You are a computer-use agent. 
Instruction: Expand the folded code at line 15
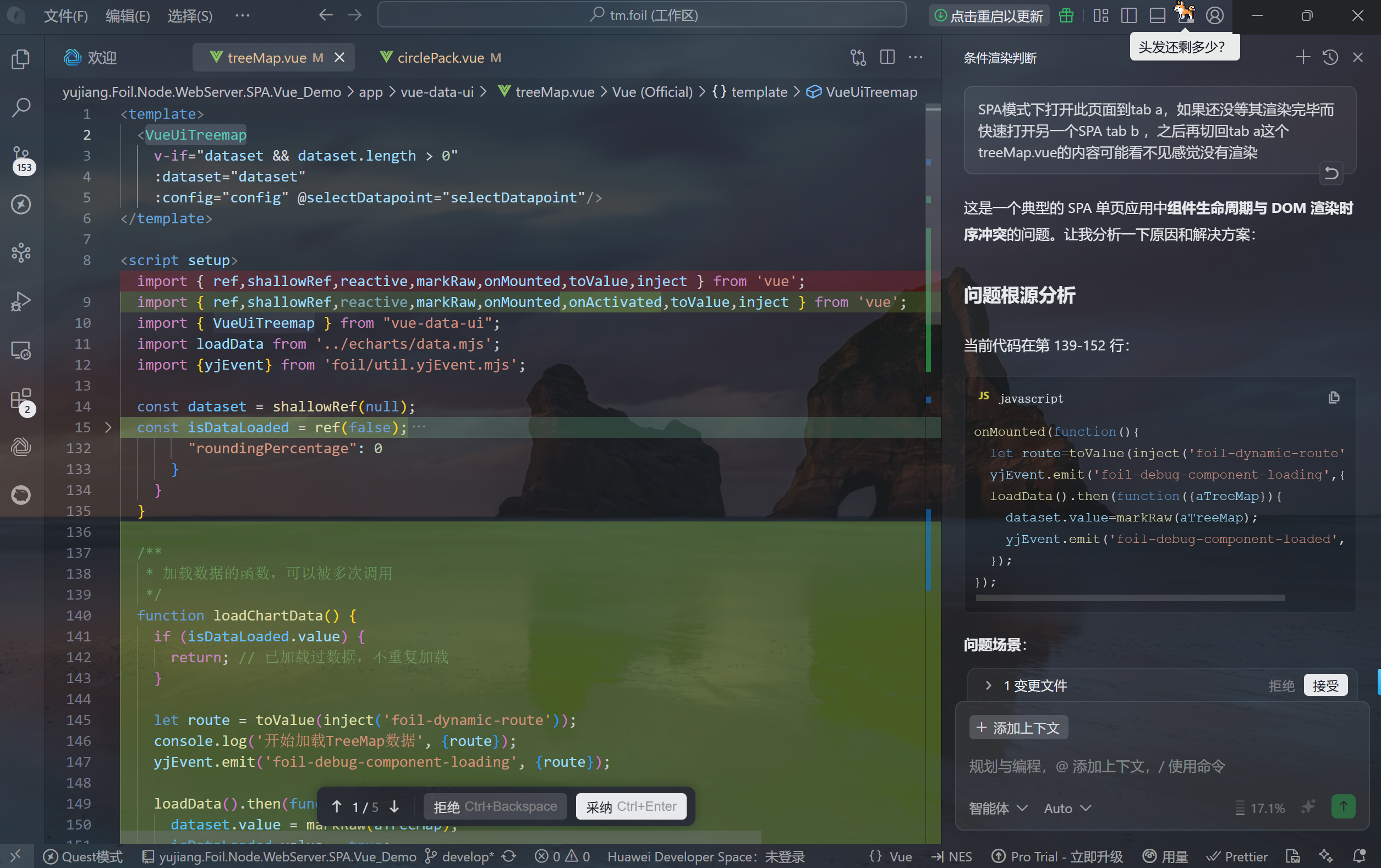(x=108, y=428)
